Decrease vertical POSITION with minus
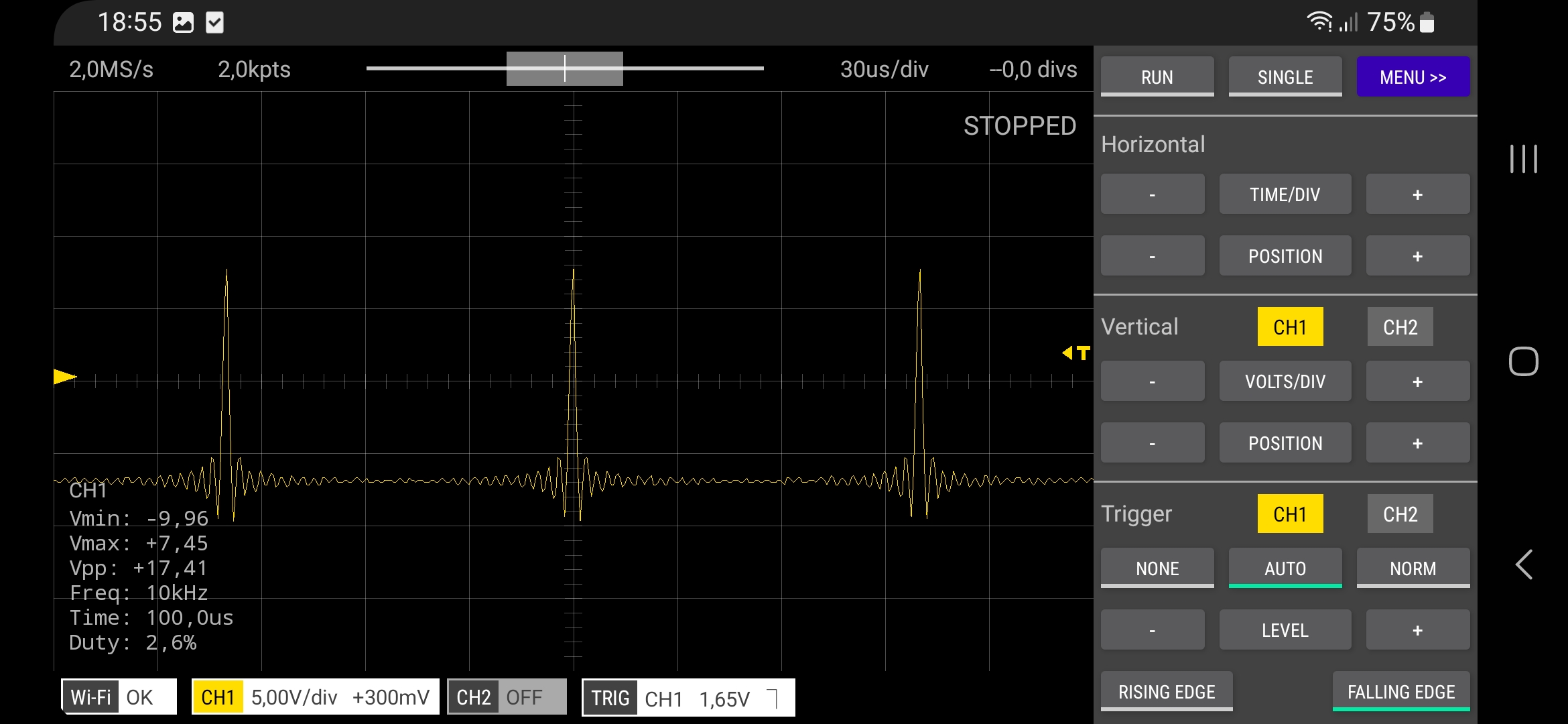 click(x=1153, y=443)
